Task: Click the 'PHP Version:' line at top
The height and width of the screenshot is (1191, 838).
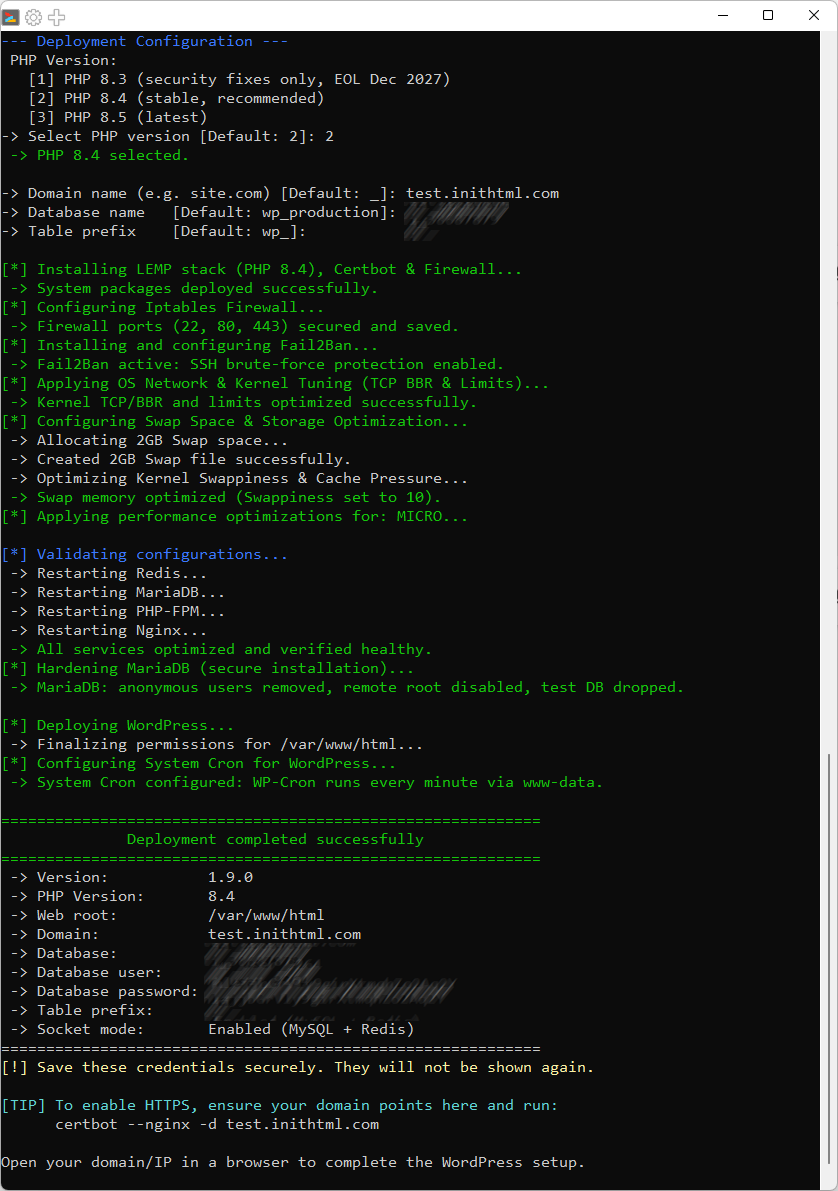Action: tap(64, 60)
